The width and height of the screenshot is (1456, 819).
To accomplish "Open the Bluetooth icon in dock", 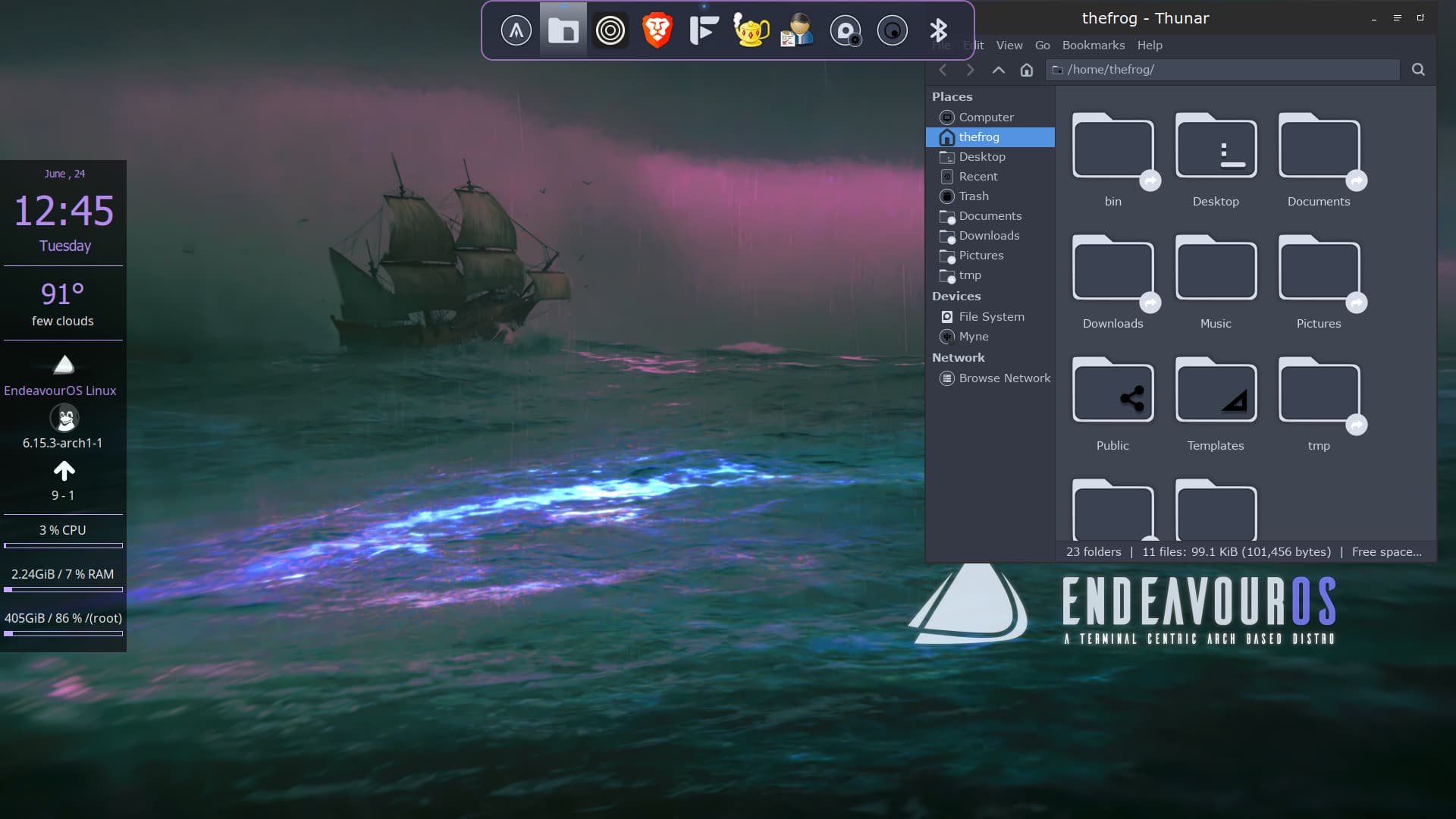I will (939, 30).
